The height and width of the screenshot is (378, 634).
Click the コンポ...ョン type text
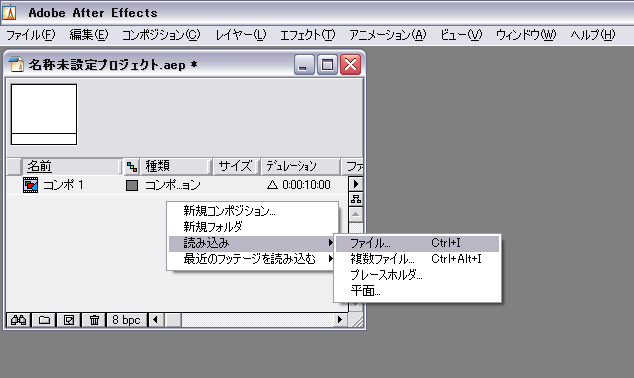(173, 185)
